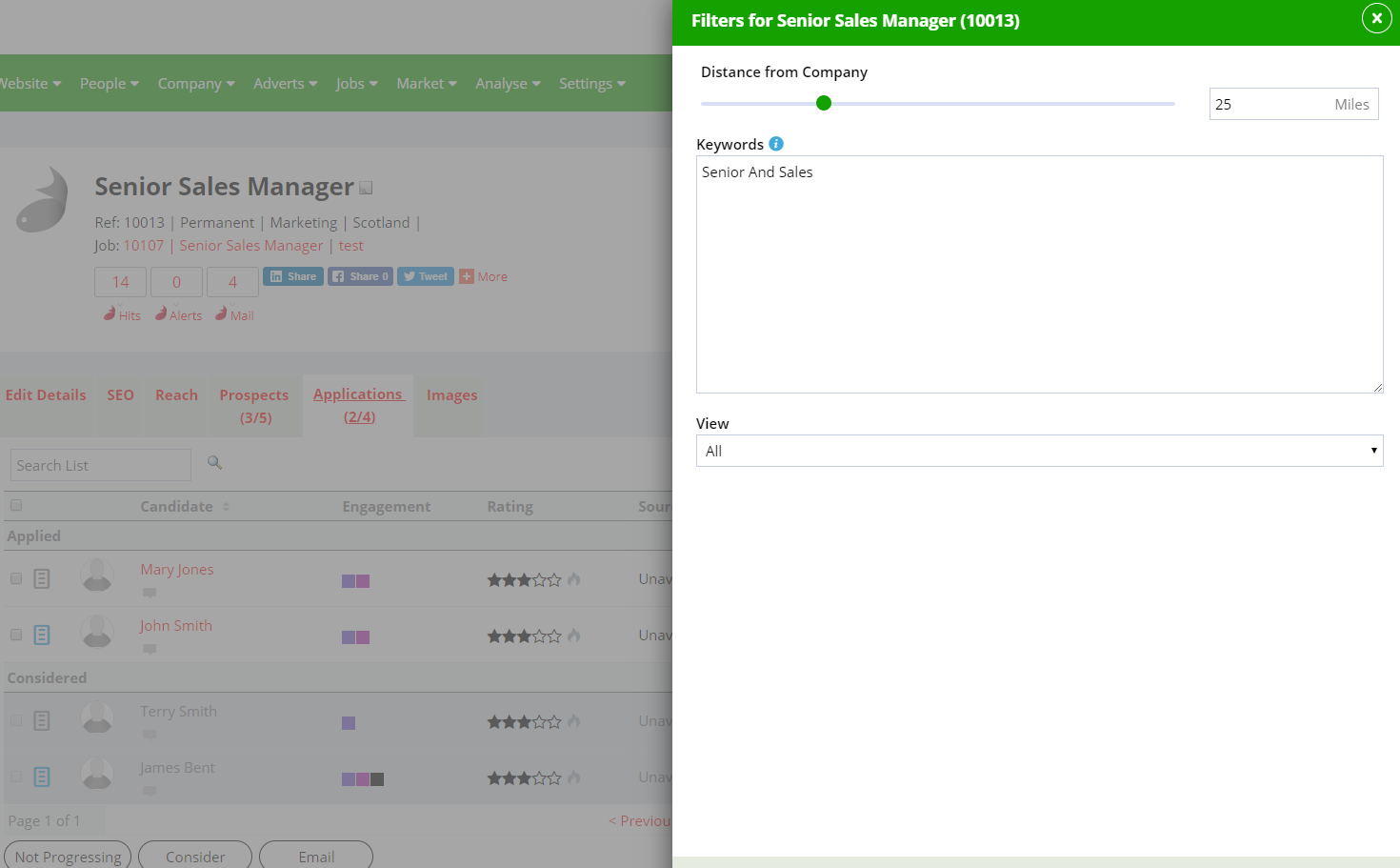Open the notes document icon beside Mary Jones
Image resolution: width=1400 pixels, height=868 pixels.
click(x=41, y=578)
